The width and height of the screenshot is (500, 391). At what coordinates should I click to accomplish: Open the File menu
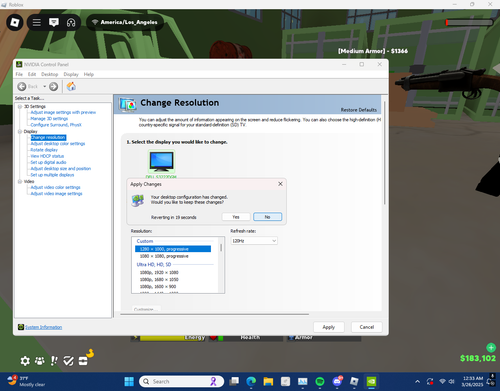(x=19, y=74)
